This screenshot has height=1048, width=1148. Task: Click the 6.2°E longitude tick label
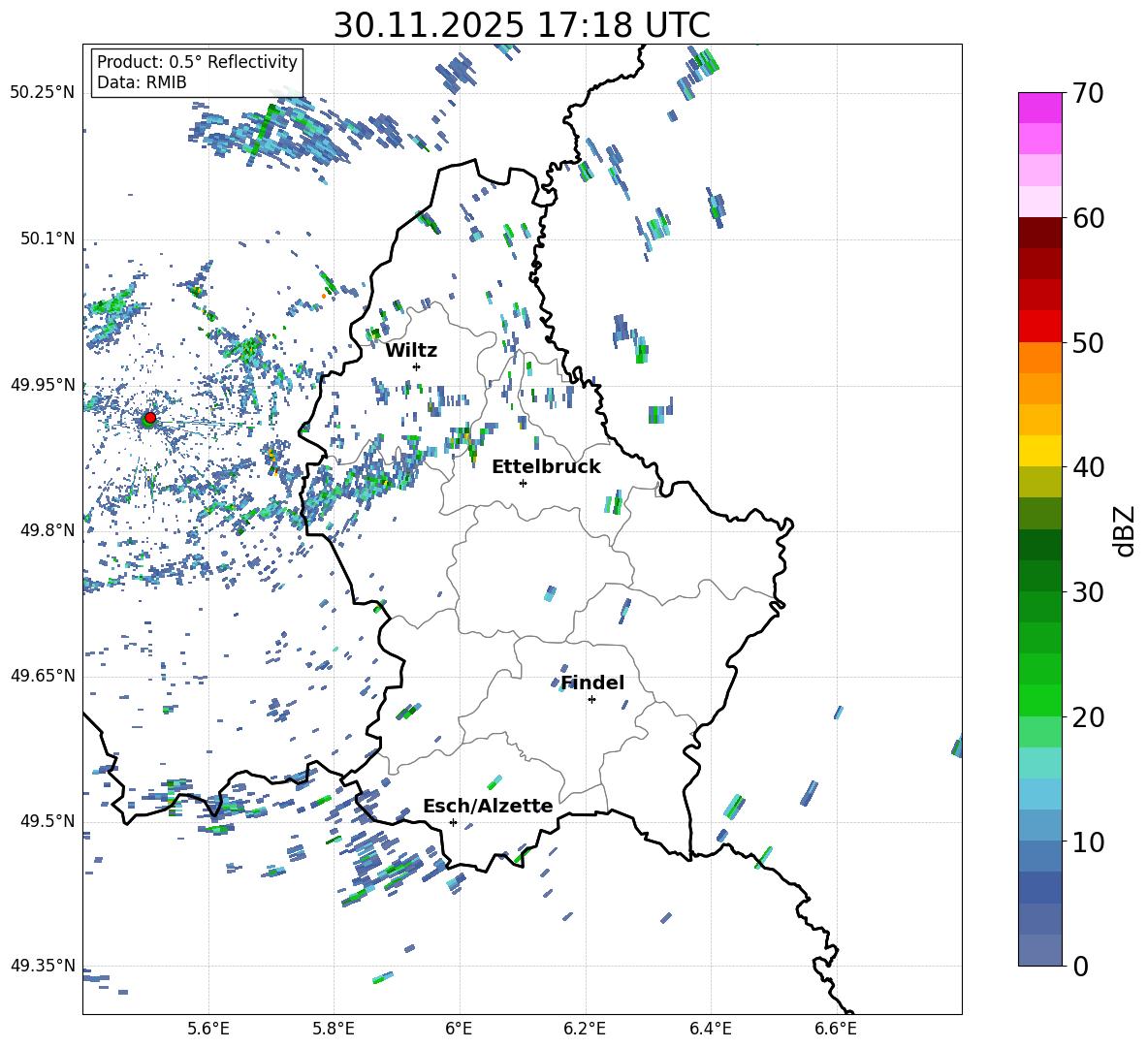[x=585, y=1028]
